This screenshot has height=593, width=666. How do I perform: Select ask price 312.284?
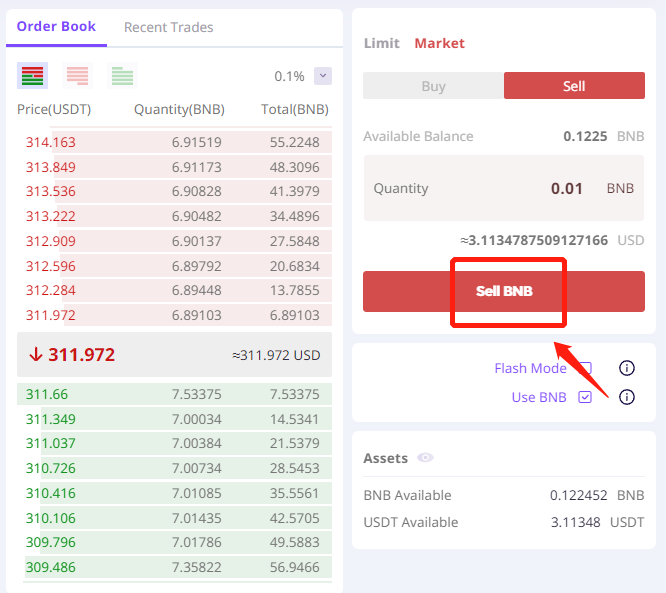click(51, 291)
